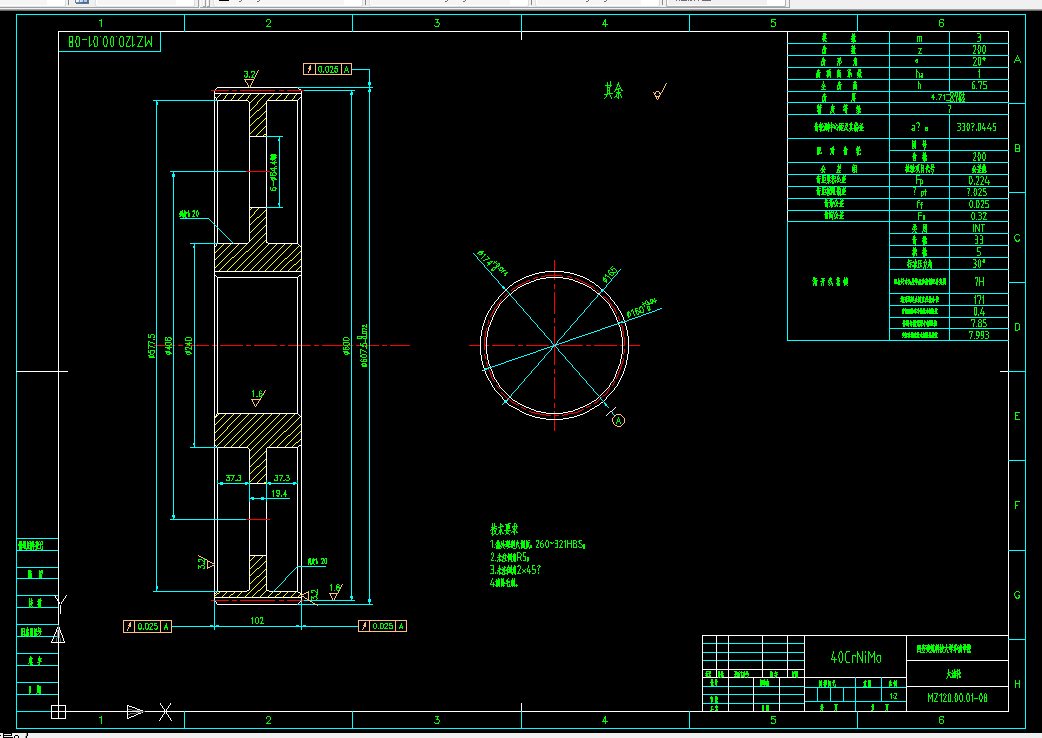Click the UCS origin square icon
Screen dimensions: 1042x738
point(58,711)
